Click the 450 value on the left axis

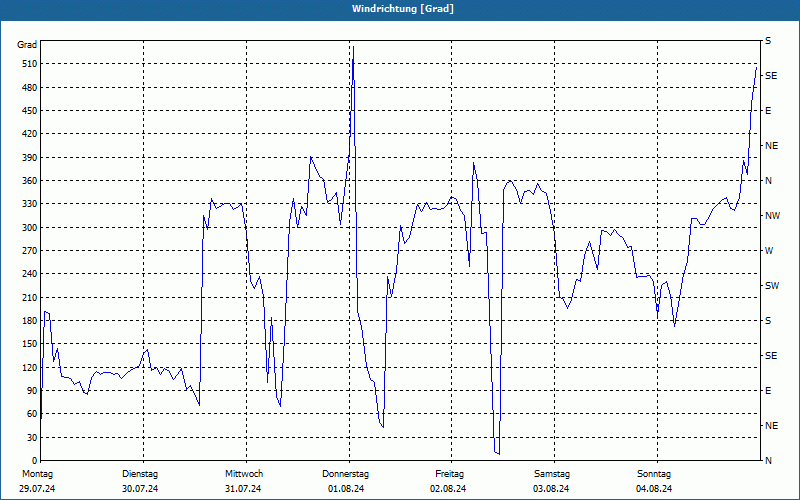(x=29, y=111)
